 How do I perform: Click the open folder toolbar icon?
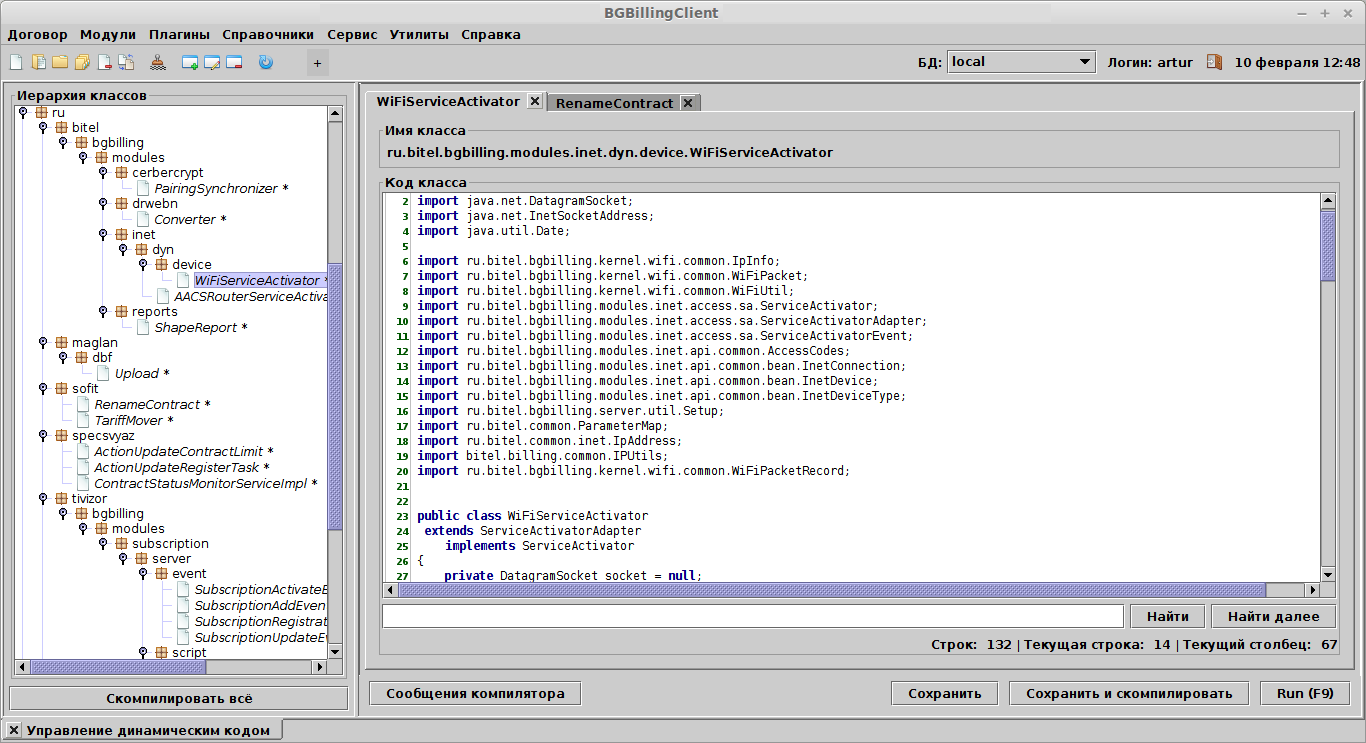coord(60,62)
